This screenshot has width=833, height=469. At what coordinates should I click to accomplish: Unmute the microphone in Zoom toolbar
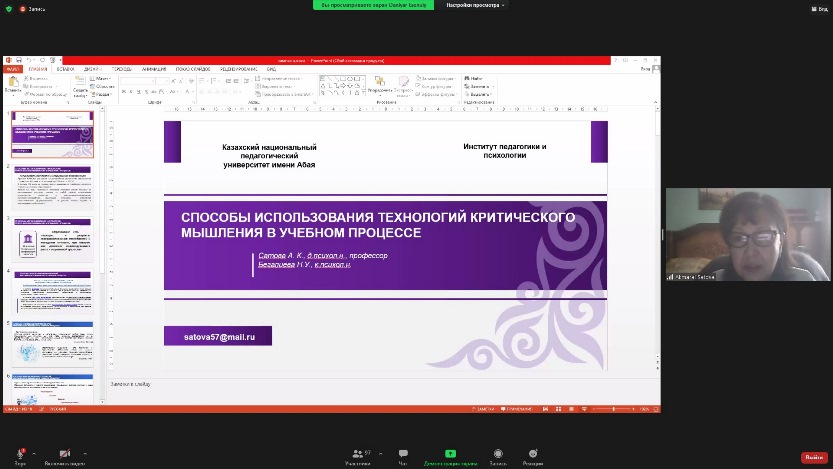[x=20, y=454]
